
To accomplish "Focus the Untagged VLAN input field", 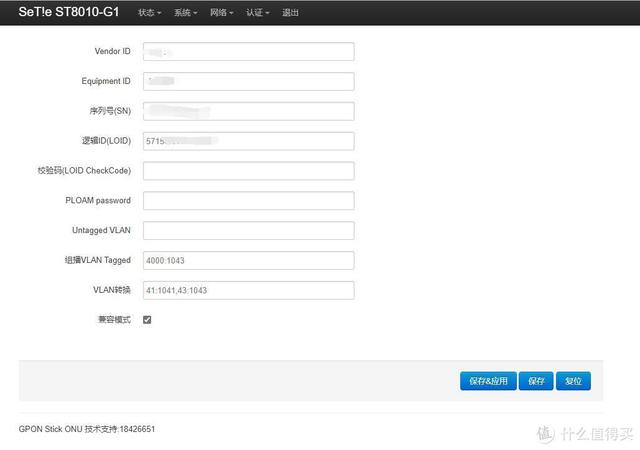I will point(249,230).
